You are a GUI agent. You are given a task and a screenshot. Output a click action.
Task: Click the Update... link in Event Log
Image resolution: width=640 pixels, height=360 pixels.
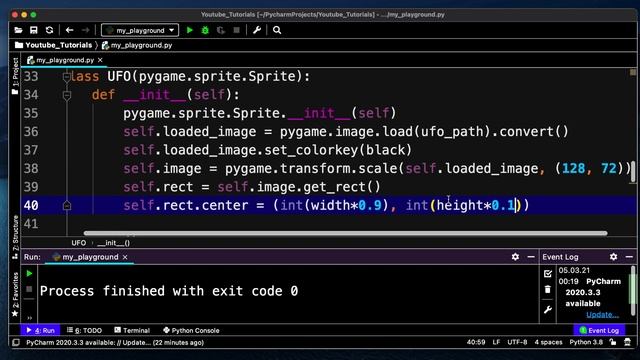click(x=602, y=315)
